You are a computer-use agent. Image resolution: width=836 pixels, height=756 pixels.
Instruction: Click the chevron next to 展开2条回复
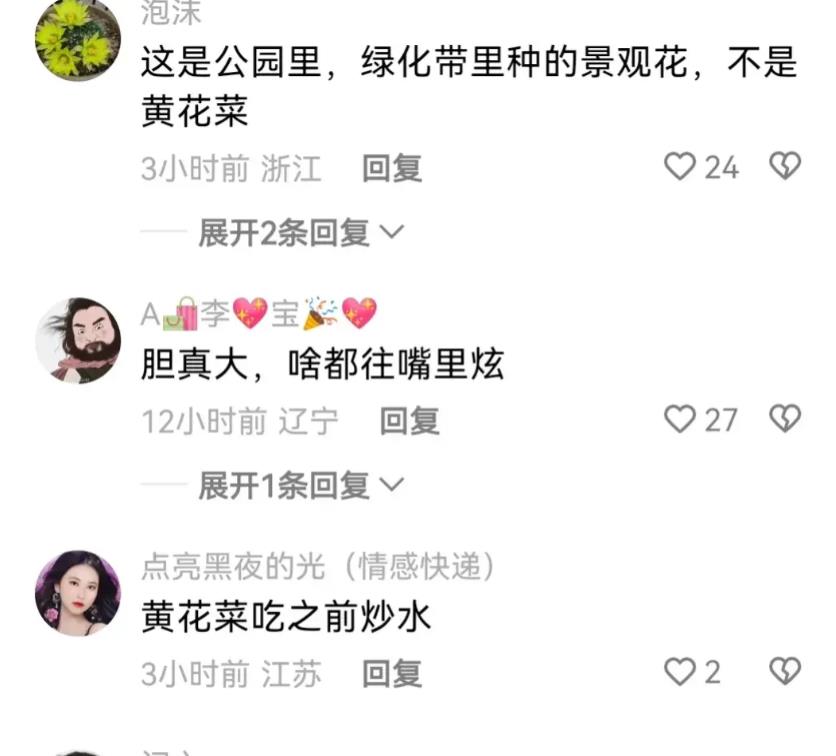(391, 232)
